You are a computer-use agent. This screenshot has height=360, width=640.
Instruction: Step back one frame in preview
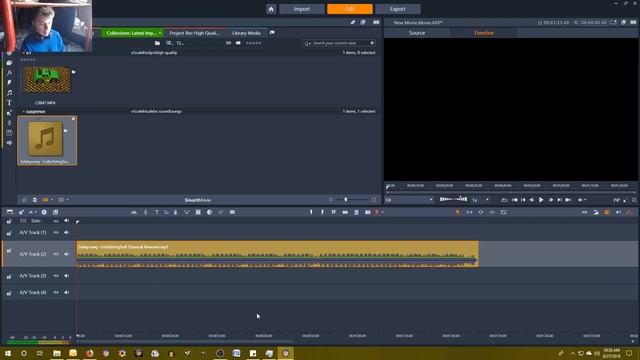click(x=531, y=200)
